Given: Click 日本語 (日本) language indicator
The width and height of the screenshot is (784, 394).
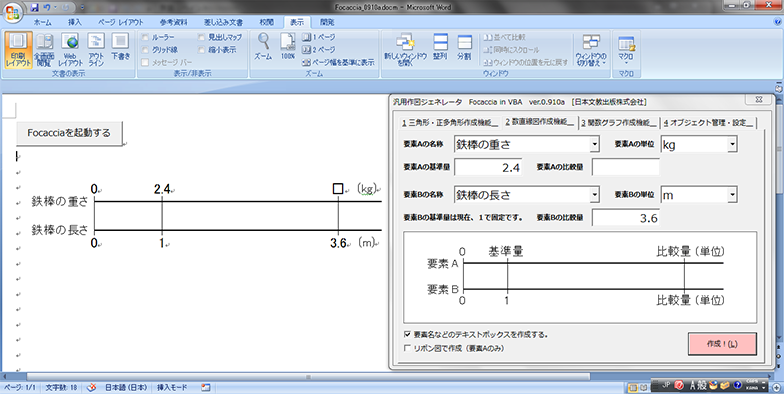Looking at the screenshot, I should [126, 388].
